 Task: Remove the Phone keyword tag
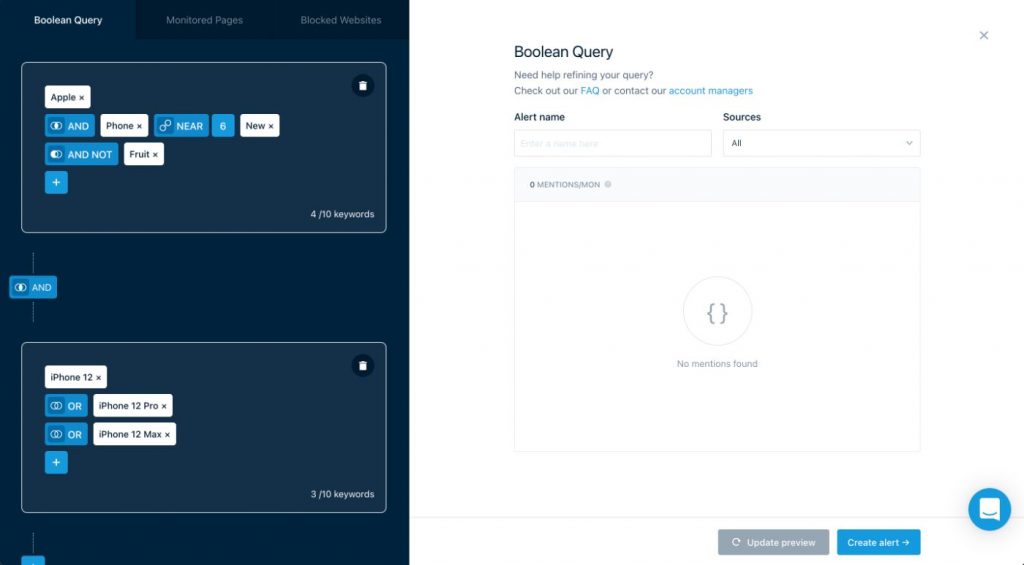139,126
